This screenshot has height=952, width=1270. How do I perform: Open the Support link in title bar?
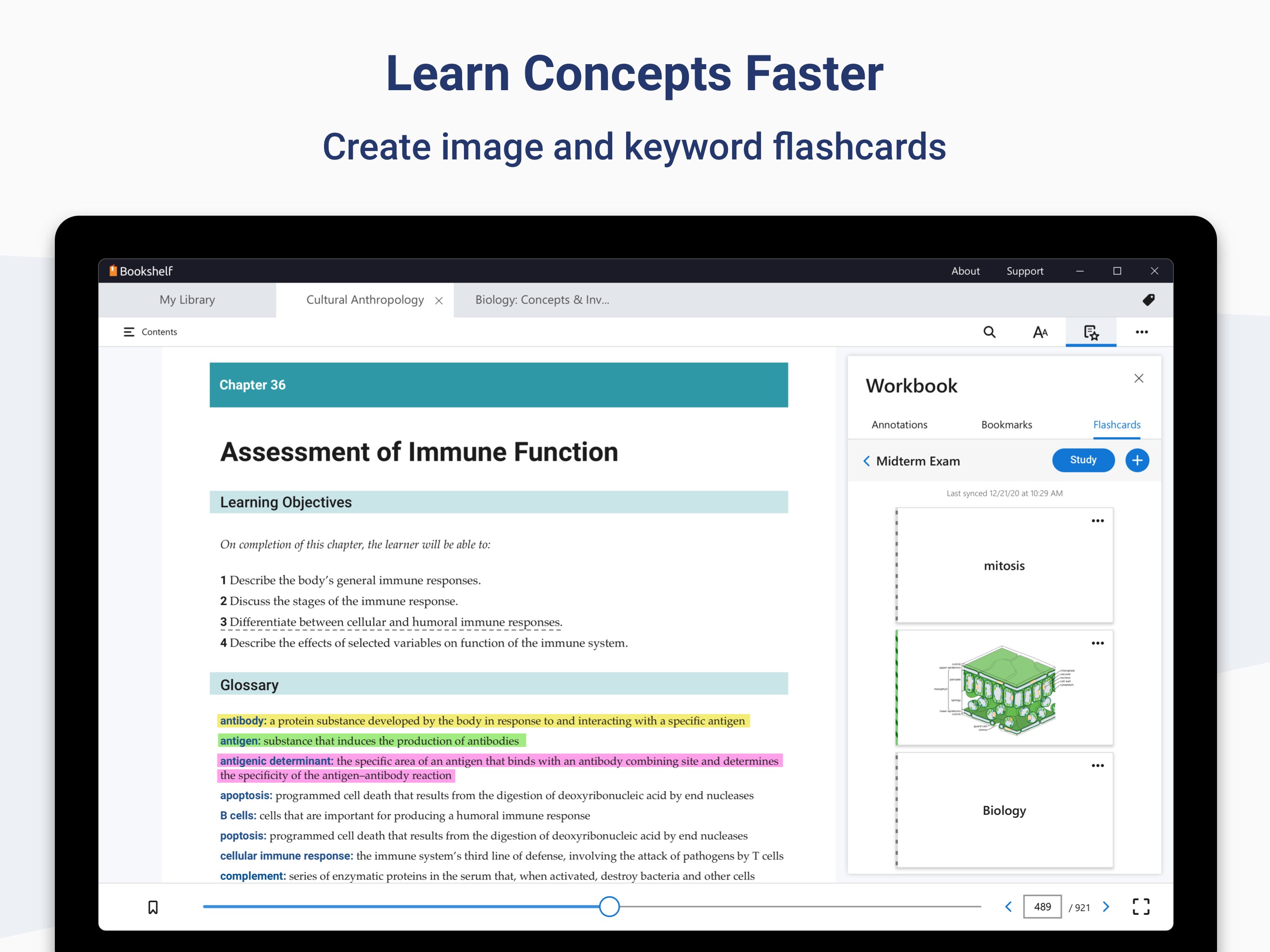tap(1024, 271)
